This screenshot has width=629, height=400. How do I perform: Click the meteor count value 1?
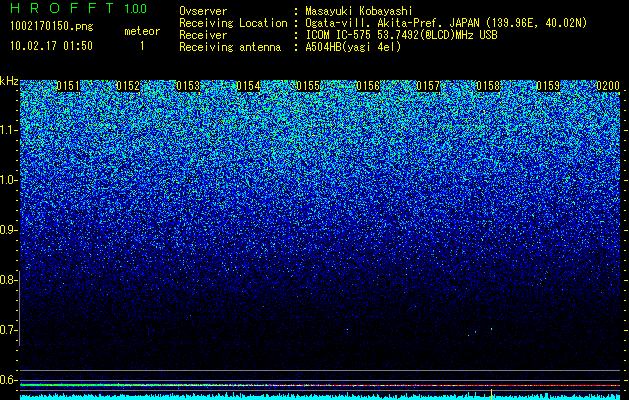[x=142, y=46]
